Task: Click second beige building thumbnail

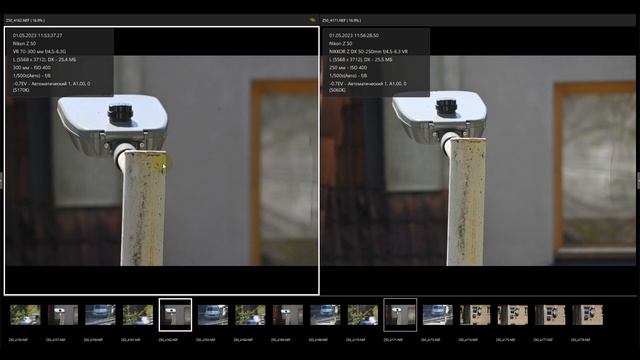Action: pyautogui.click(x=513, y=315)
